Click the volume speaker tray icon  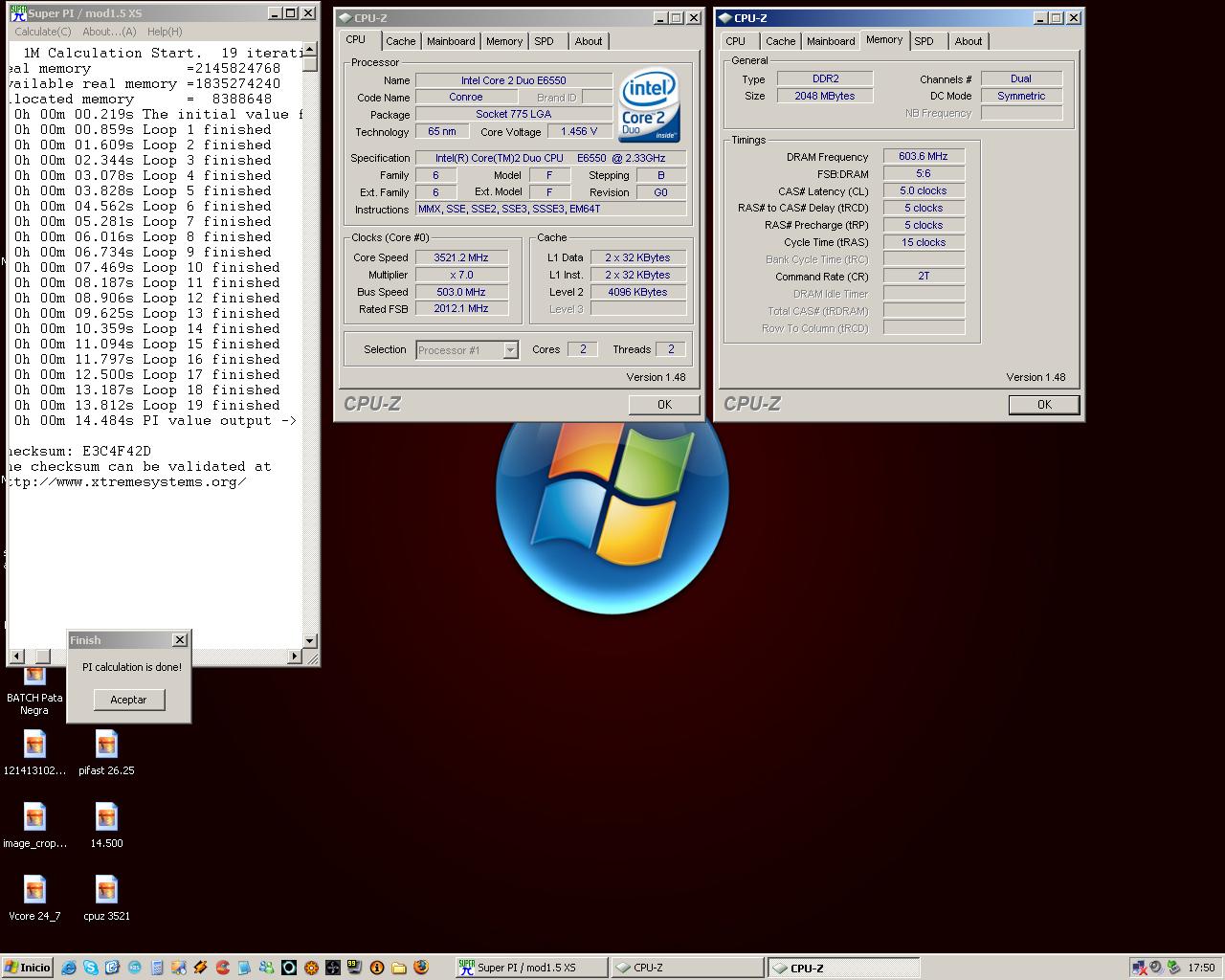[1156, 968]
